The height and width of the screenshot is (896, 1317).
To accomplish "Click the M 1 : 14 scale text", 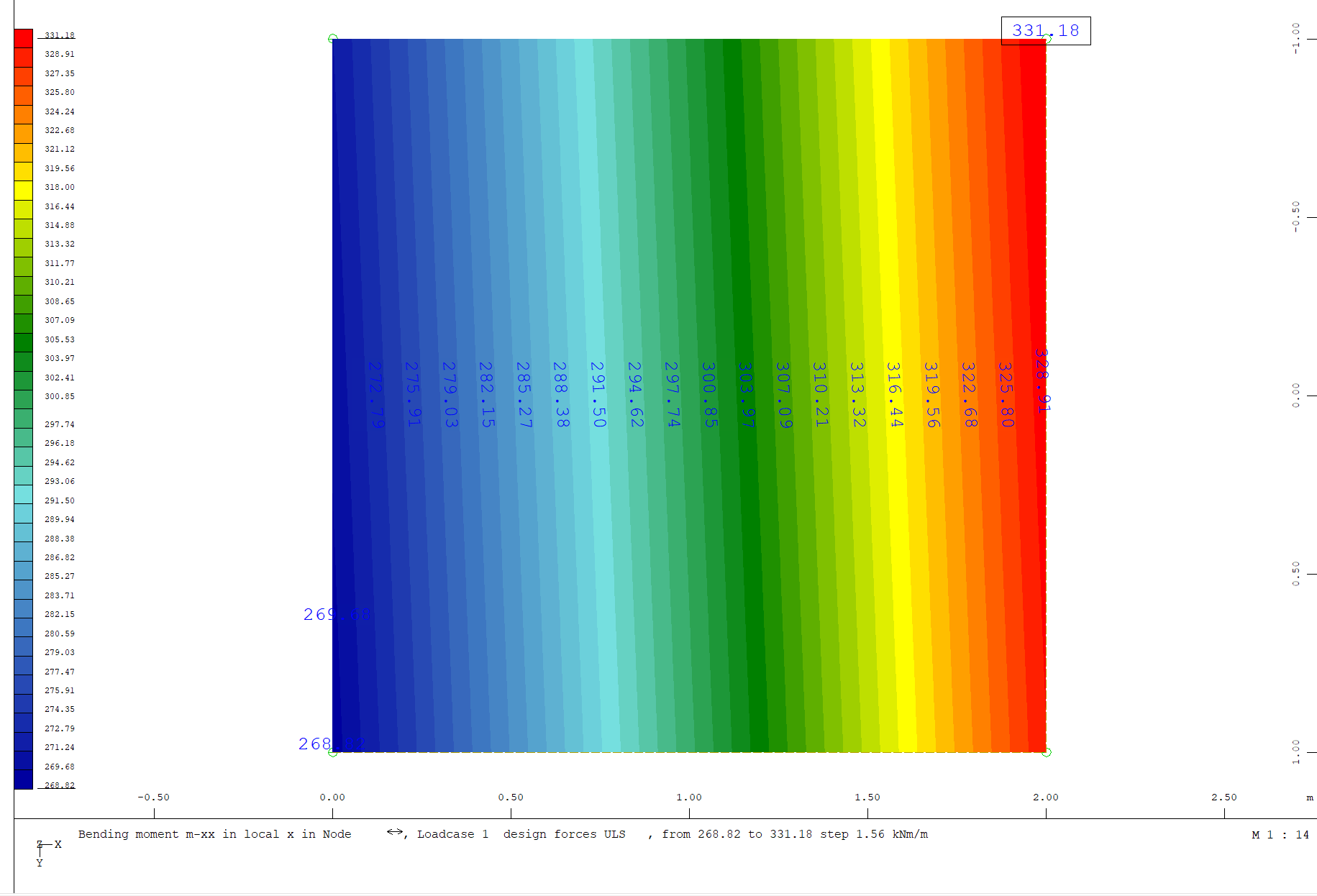I will point(1280,835).
